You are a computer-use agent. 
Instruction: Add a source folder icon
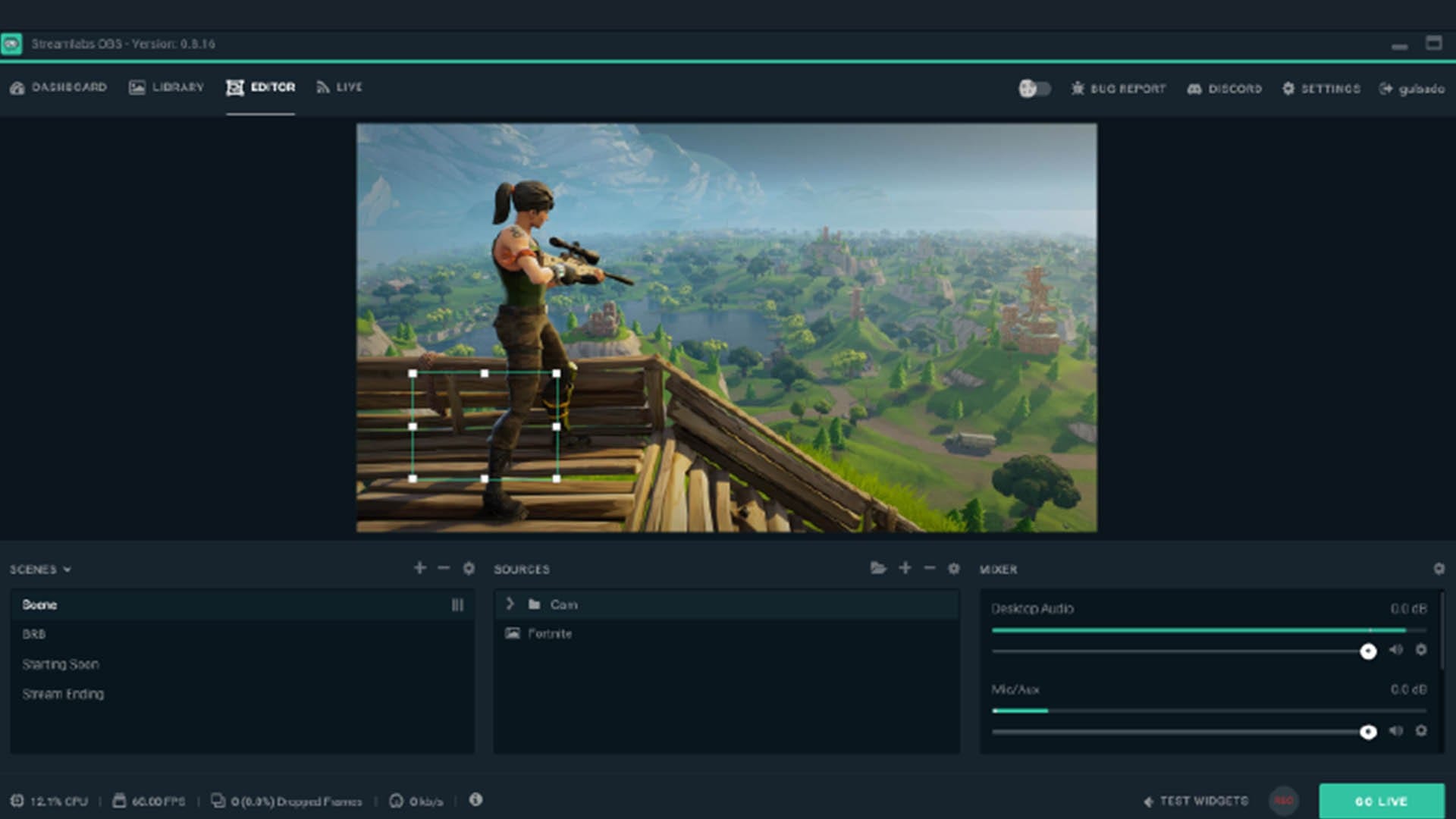(x=878, y=568)
